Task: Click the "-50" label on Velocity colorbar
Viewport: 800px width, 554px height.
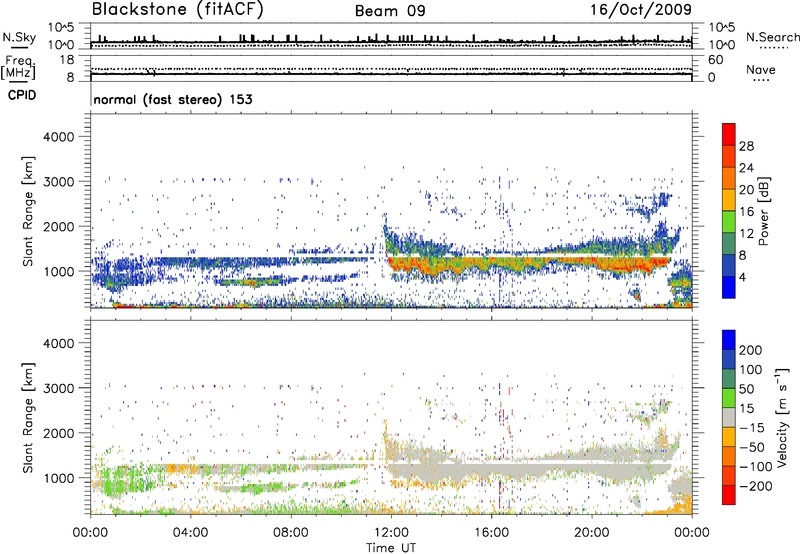Action: coord(752,447)
